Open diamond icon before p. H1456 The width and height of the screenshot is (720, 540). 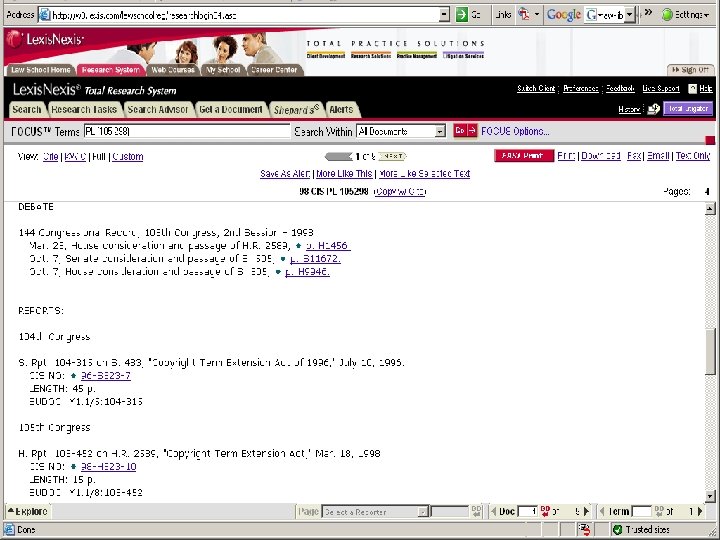point(298,246)
